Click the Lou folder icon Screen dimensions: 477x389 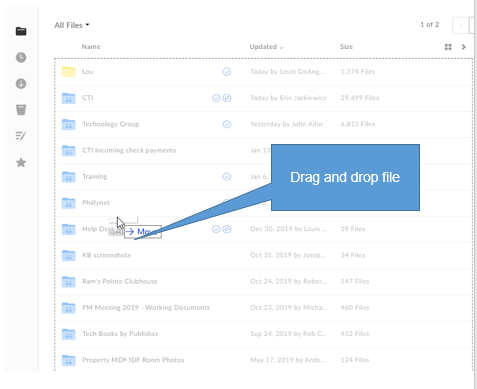(x=69, y=72)
